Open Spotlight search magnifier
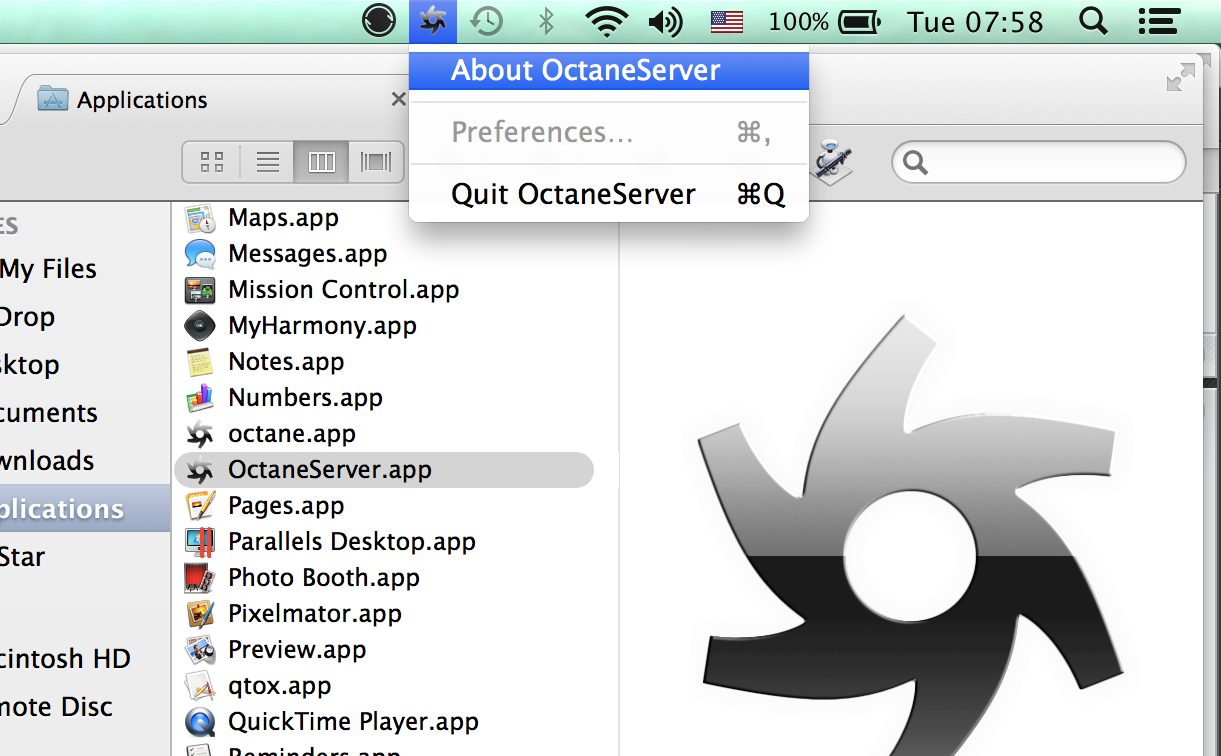Image resolution: width=1221 pixels, height=756 pixels. click(1095, 21)
